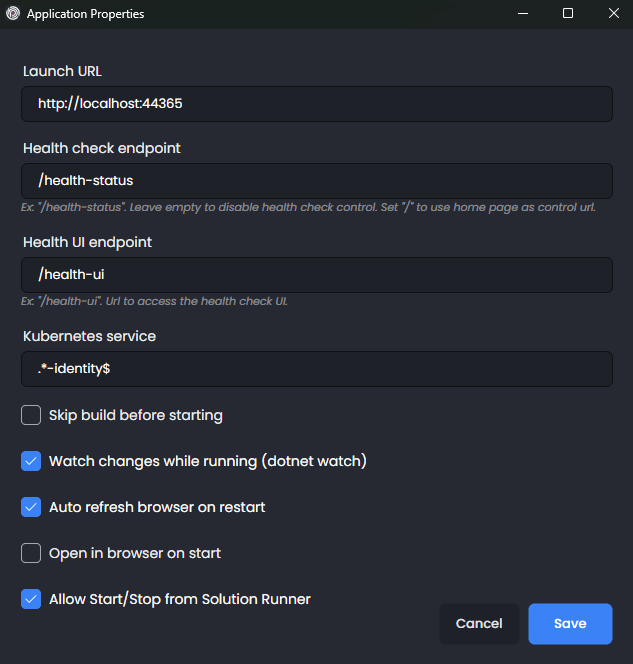This screenshot has height=664, width=633.
Task: Toggle Allow Start/Stop from Solution Runner
Action: click(x=31, y=599)
